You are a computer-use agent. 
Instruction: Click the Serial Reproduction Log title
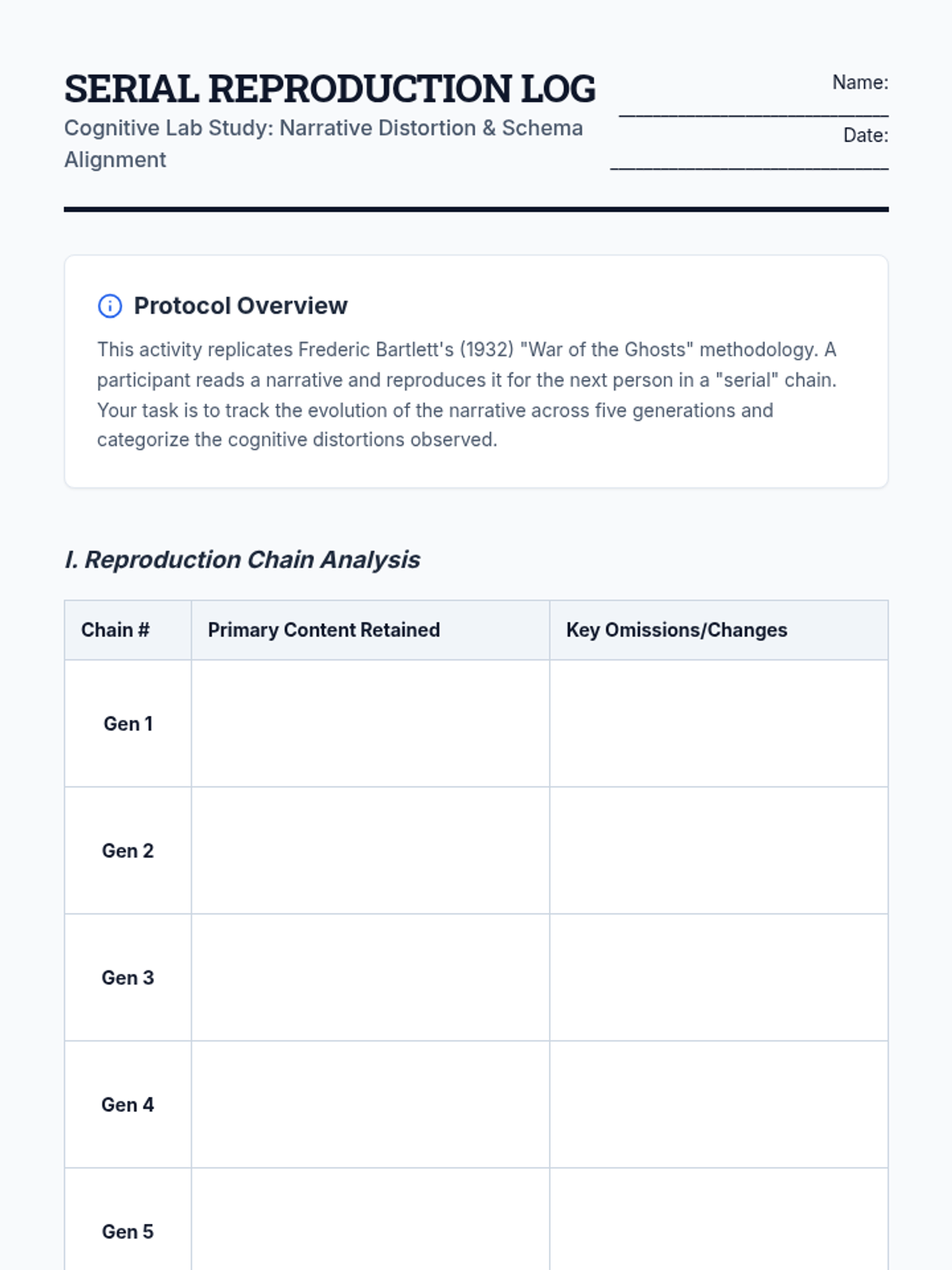pos(329,88)
